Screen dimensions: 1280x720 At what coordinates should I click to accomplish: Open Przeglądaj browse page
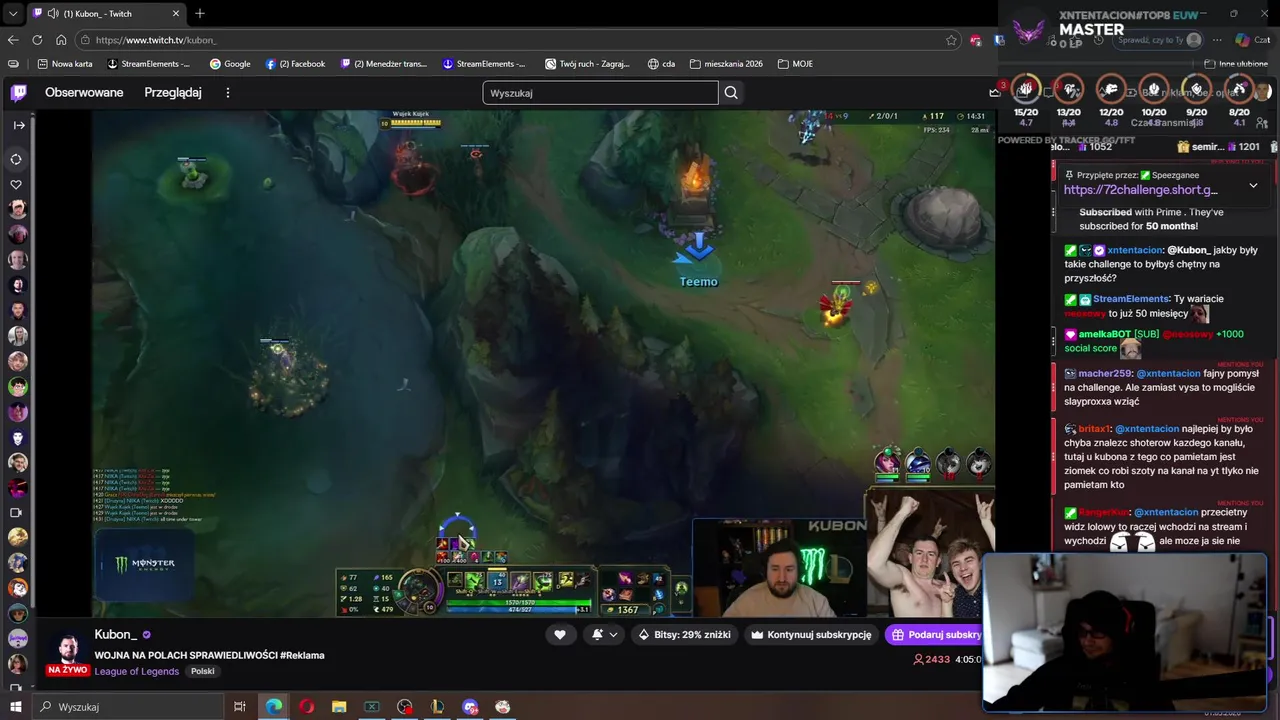[173, 93]
